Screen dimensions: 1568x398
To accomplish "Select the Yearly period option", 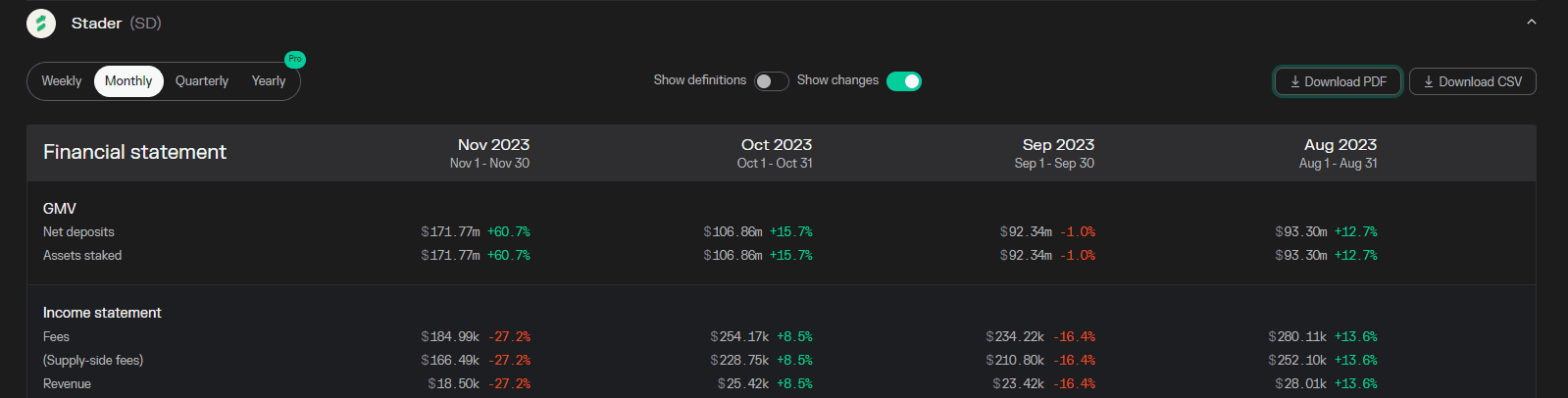I will point(268,81).
